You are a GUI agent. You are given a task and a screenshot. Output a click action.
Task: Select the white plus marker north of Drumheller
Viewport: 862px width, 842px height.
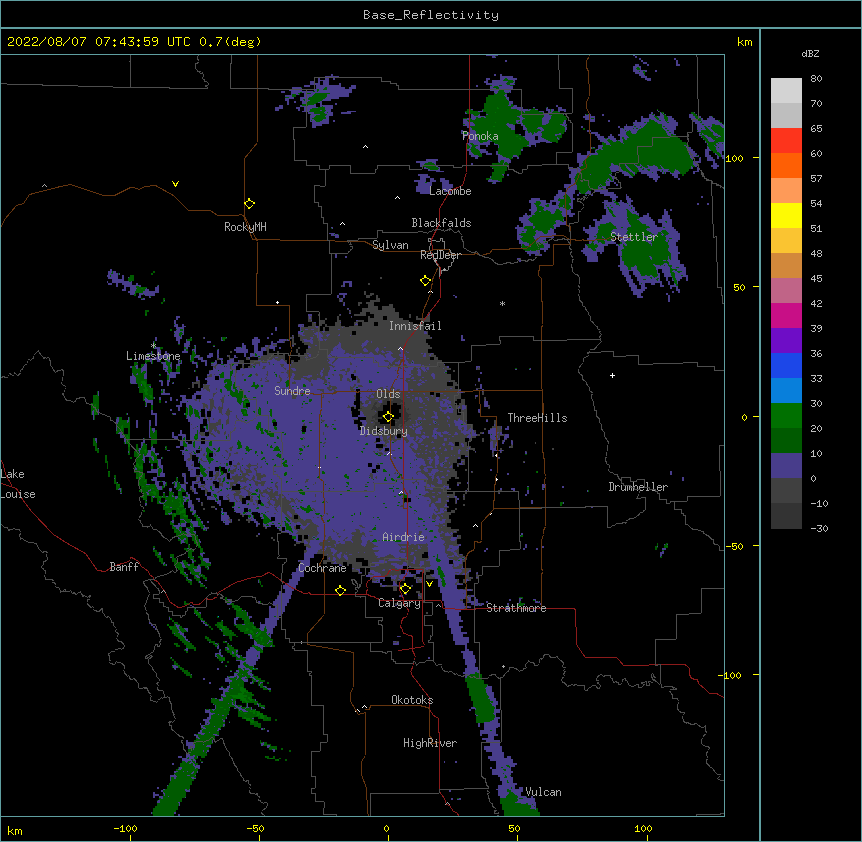[x=612, y=375]
